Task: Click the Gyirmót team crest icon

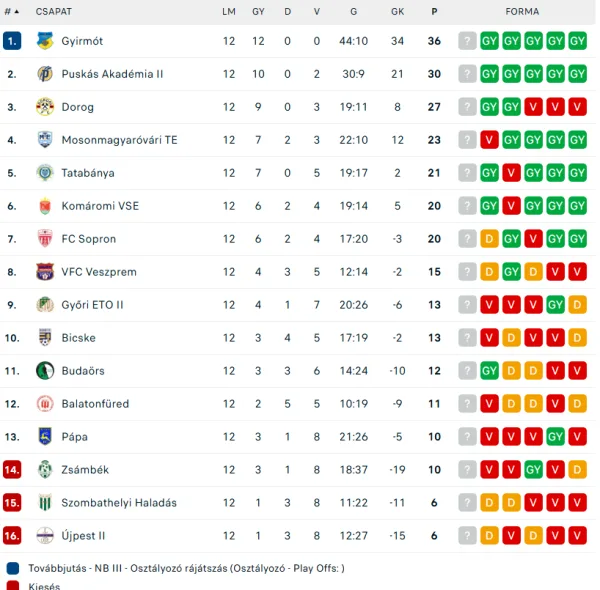Action: tap(44, 41)
